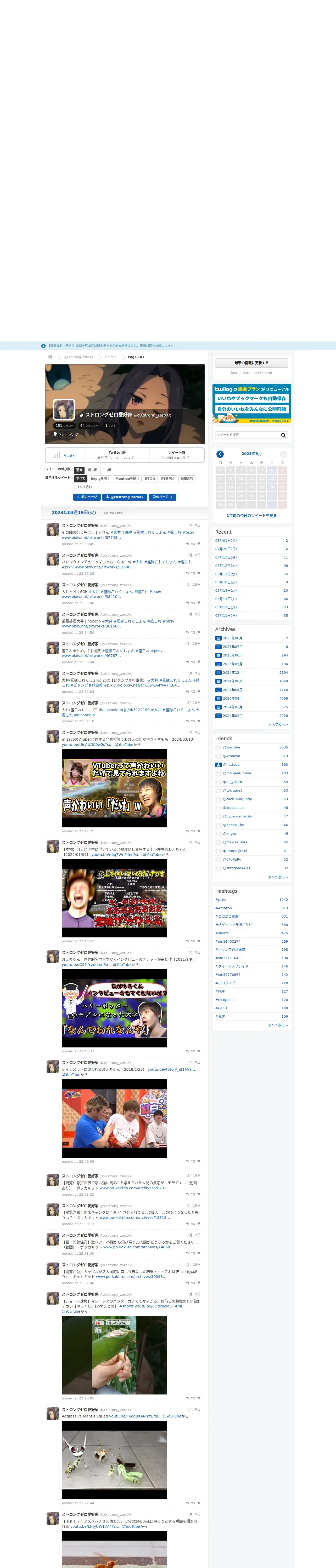The width and height of the screenshot is (336, 1568).
Task: Click the twilog 課金プラン banner
Action: click(251, 403)
